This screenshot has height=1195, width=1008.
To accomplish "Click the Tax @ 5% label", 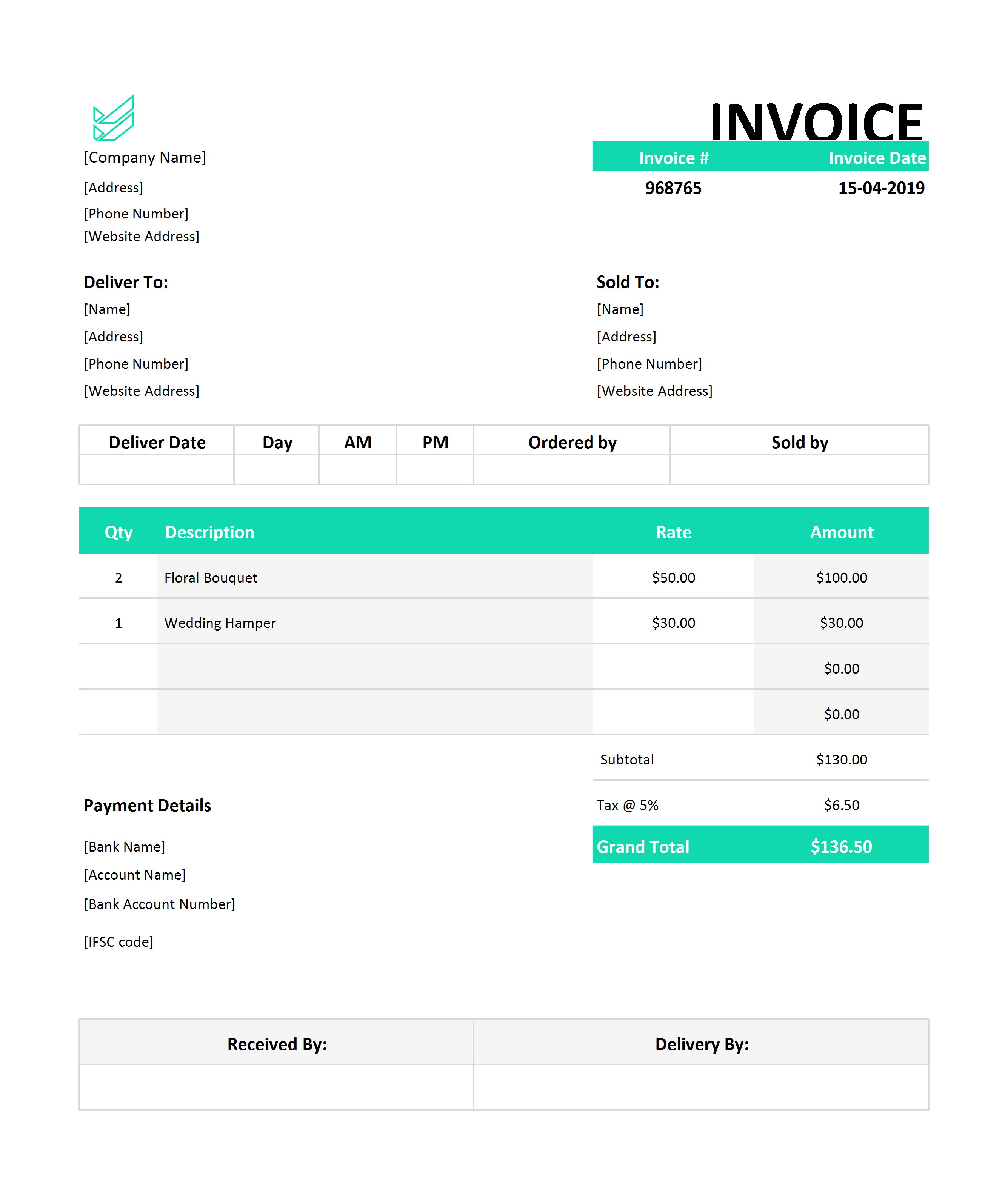I will point(628,805).
